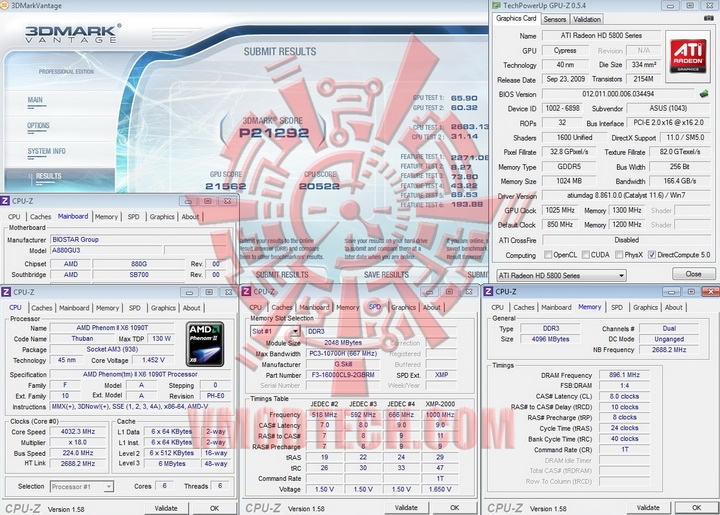Viewport: 720px width, 515px height.
Task: Click the Memory Size 1024 MB field in GPU-Z
Action: click(x=569, y=181)
